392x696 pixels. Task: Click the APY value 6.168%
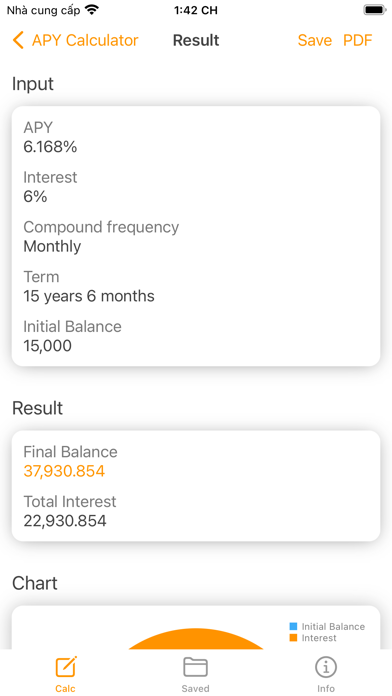click(50, 147)
